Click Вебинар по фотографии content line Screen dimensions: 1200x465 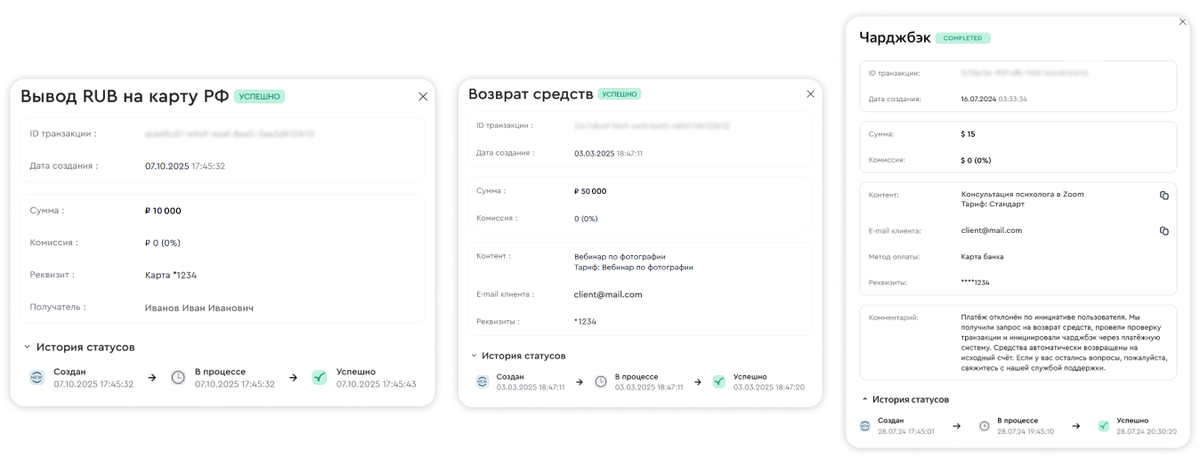[x=620, y=257]
